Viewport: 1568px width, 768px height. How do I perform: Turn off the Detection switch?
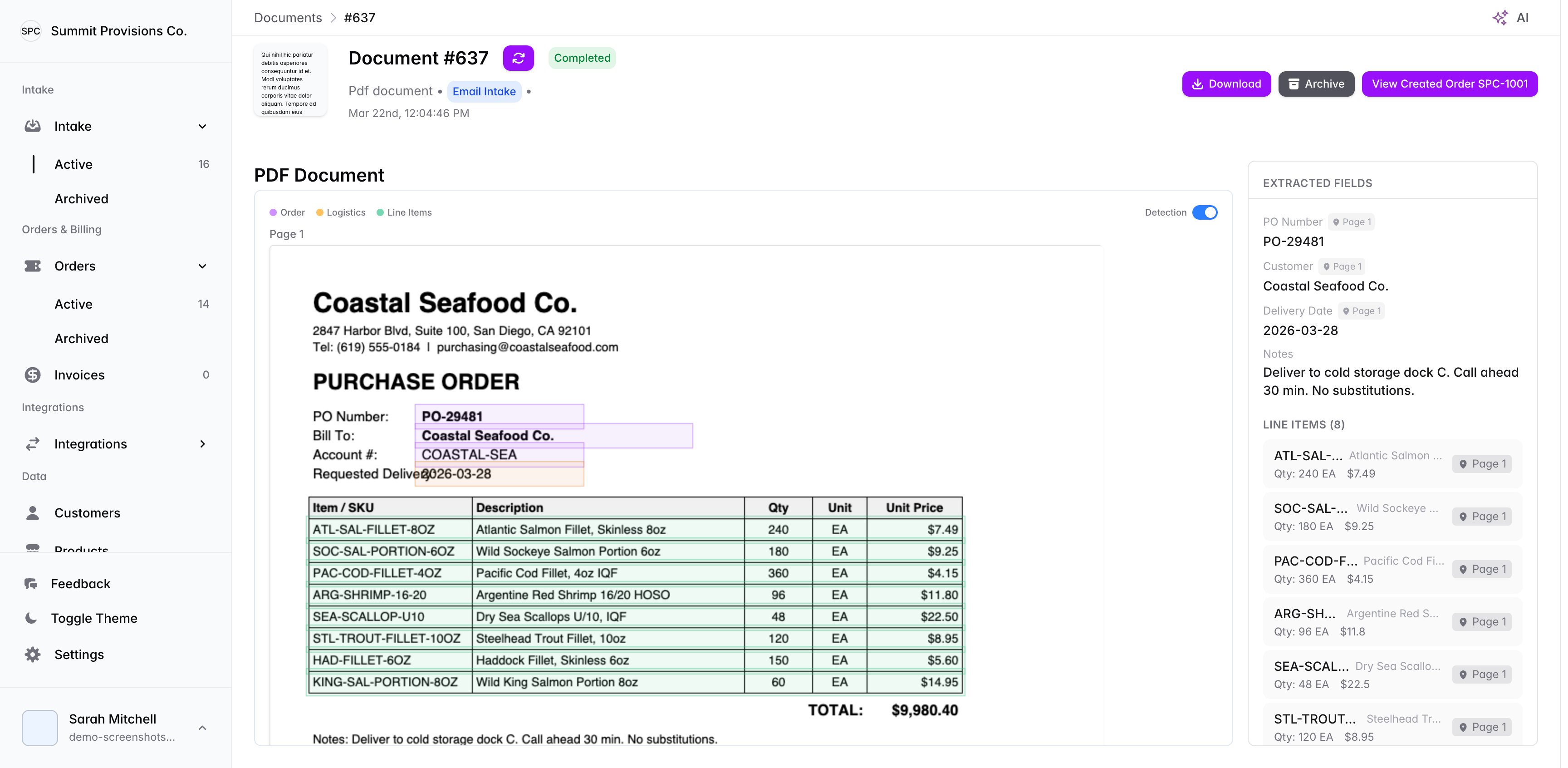[1204, 212]
